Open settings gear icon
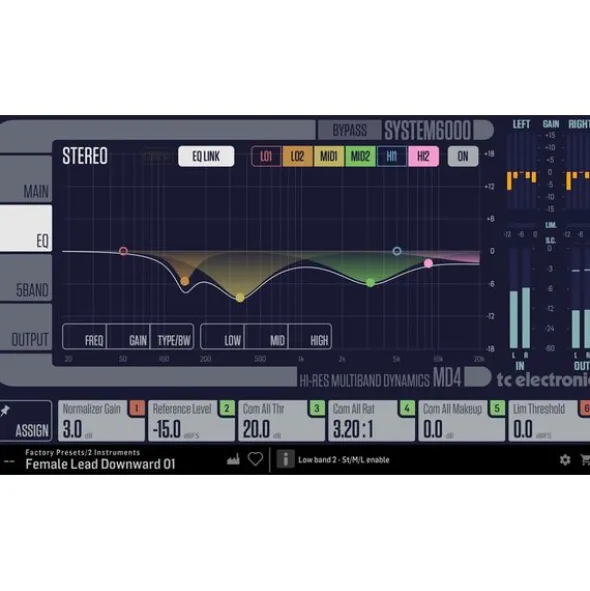Viewport: 590px width, 591px height. click(x=565, y=459)
